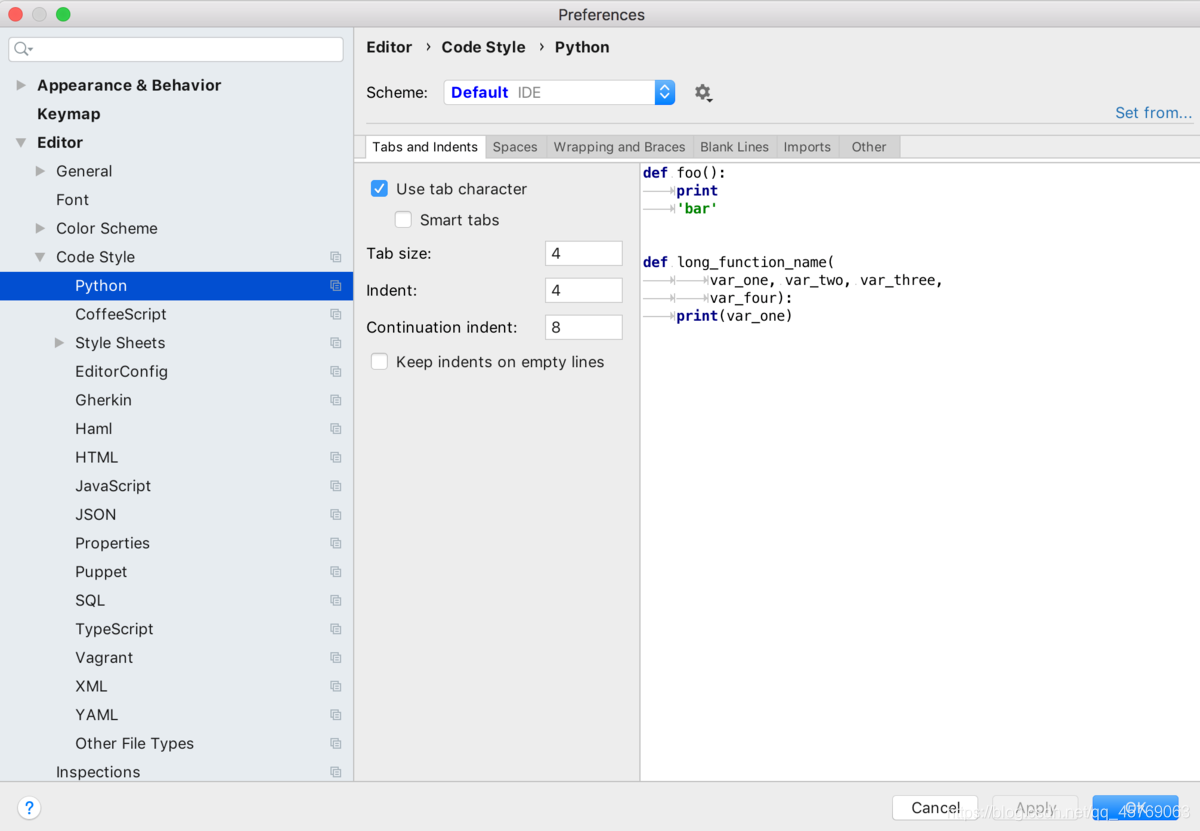Viewport: 1200px width, 831px height.
Task: Open Wrapping and Braces tab
Action: [x=619, y=147]
